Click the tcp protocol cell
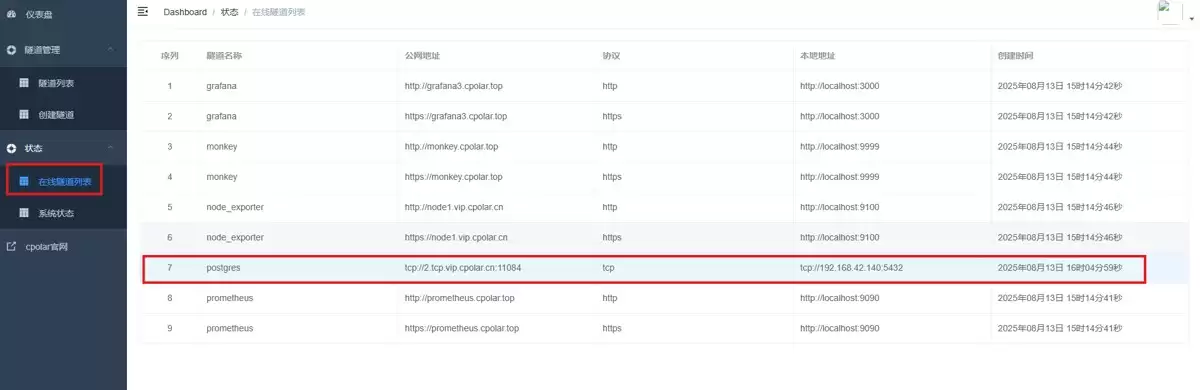1200x390 pixels. (x=608, y=268)
